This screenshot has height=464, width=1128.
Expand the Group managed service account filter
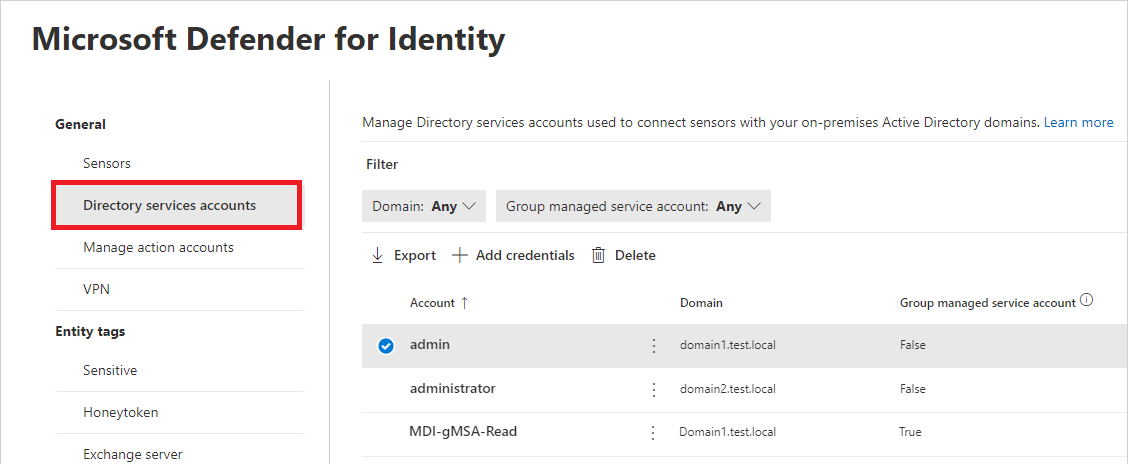coord(633,206)
